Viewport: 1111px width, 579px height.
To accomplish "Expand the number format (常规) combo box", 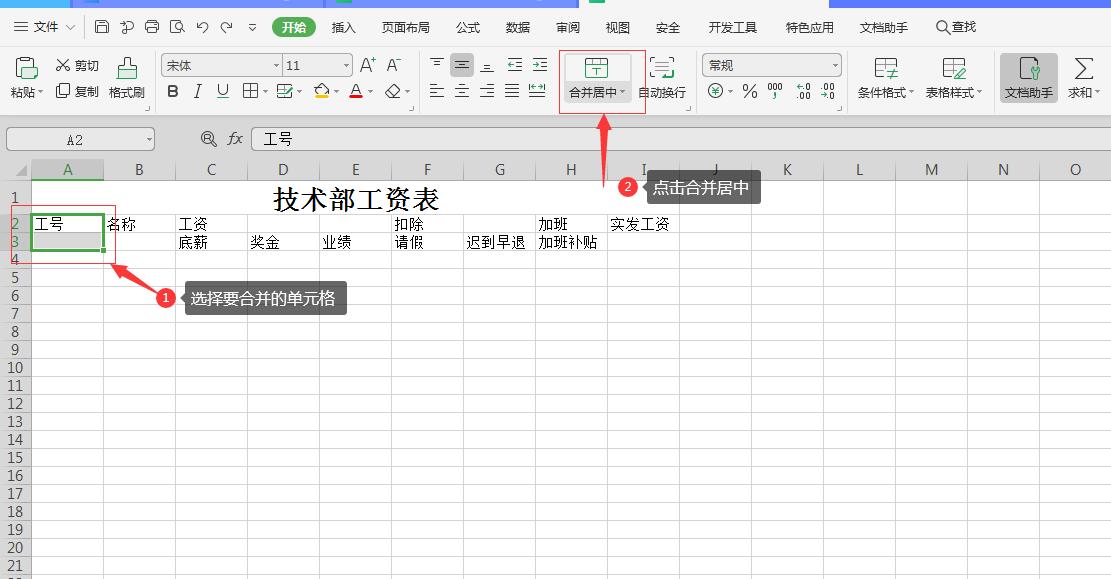I will tap(836, 64).
